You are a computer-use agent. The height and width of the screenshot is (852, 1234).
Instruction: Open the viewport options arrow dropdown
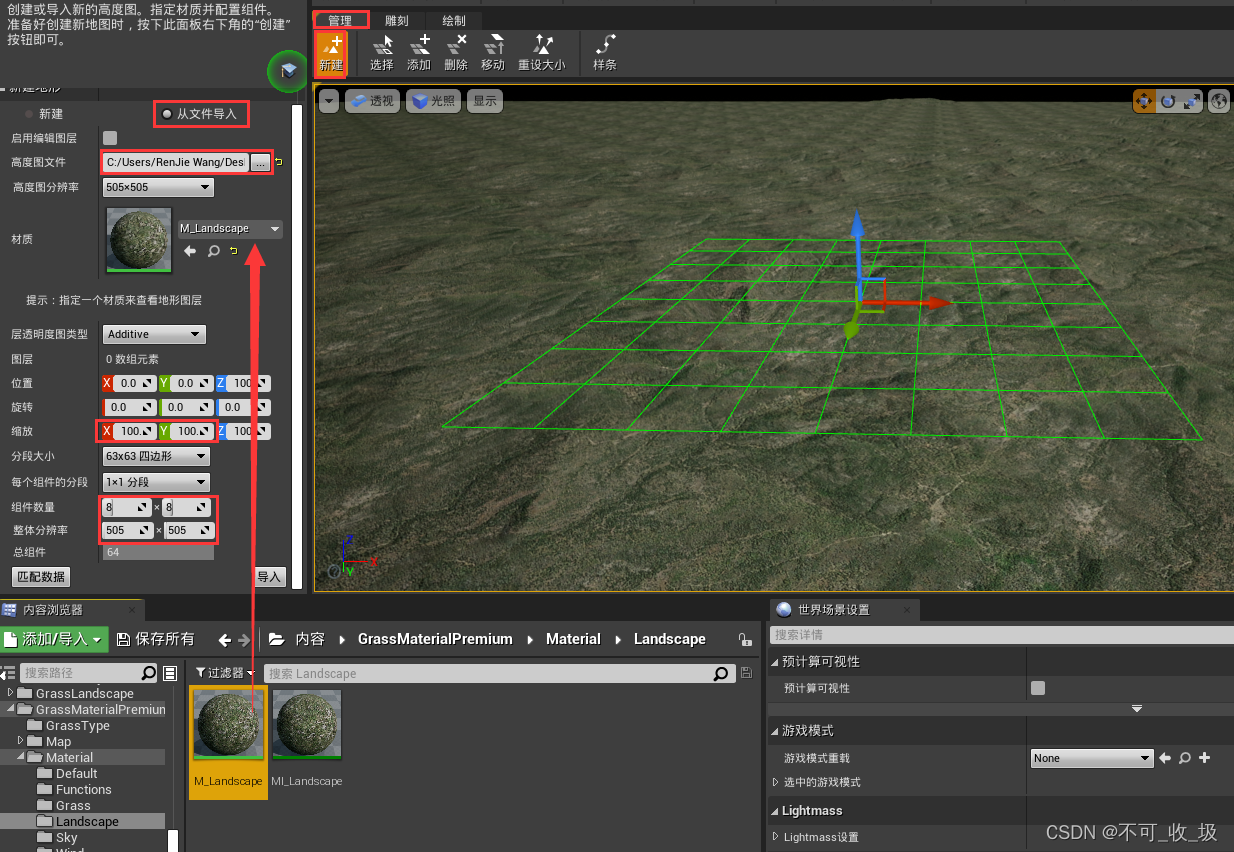329,101
